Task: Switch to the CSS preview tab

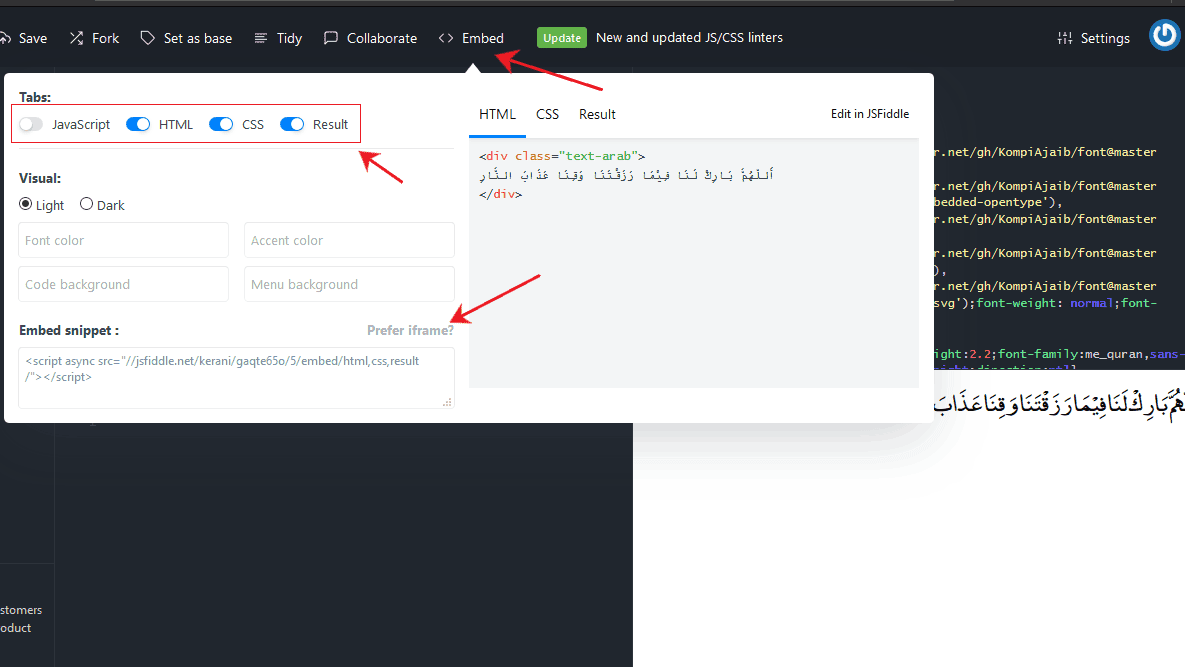Action: coord(547,114)
